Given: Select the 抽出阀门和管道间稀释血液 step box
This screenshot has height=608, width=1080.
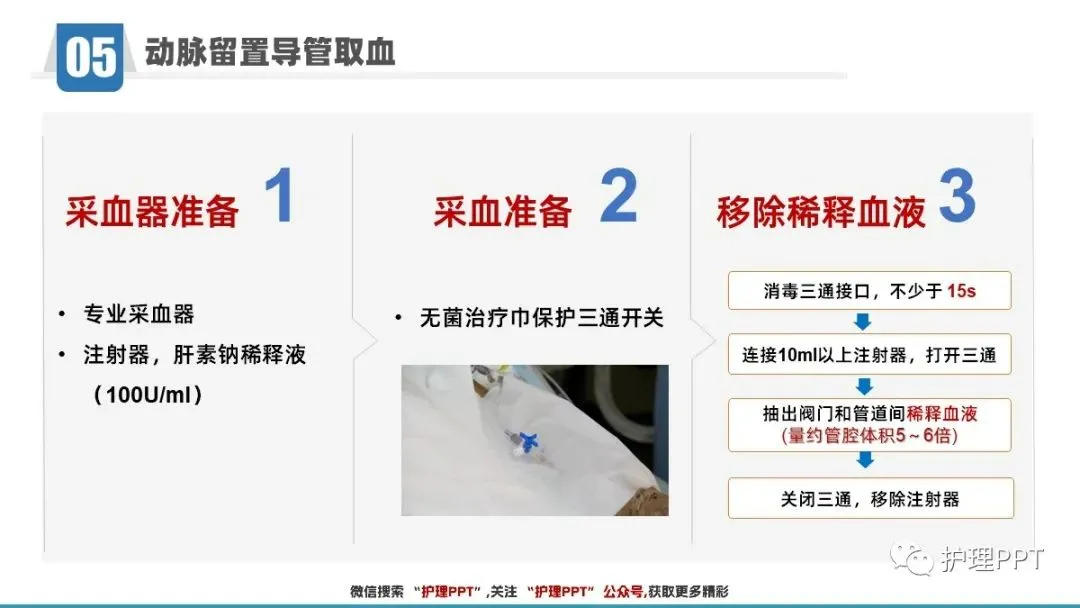Looking at the screenshot, I should pyautogui.click(x=869, y=424).
